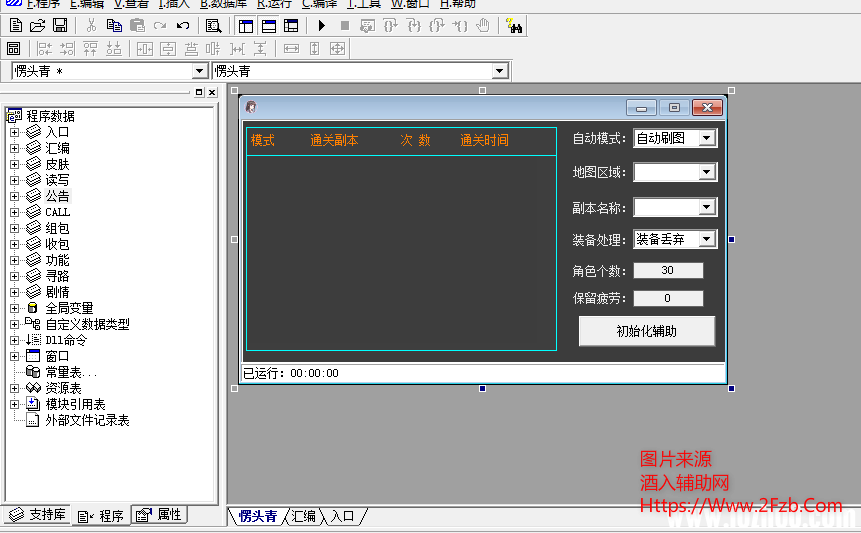Click the binoculars search icon in the toolbar

[514, 26]
